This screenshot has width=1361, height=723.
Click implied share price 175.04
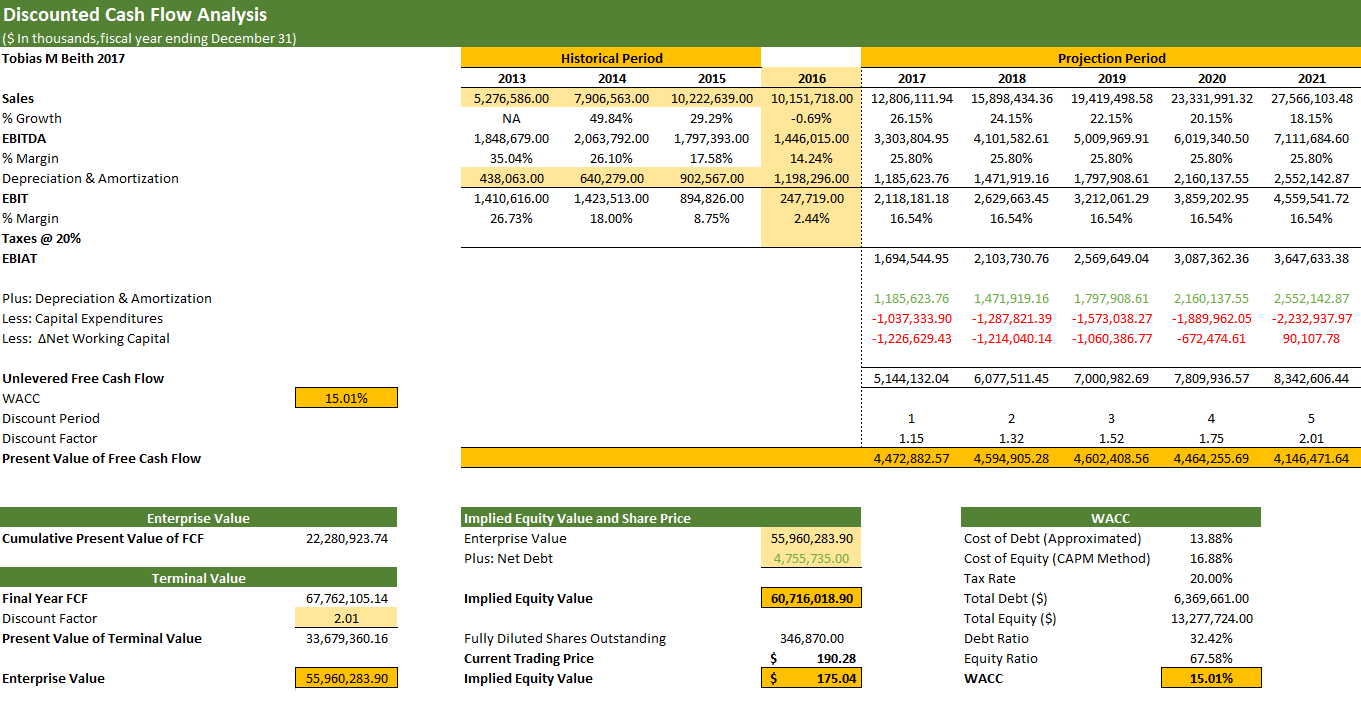point(811,678)
